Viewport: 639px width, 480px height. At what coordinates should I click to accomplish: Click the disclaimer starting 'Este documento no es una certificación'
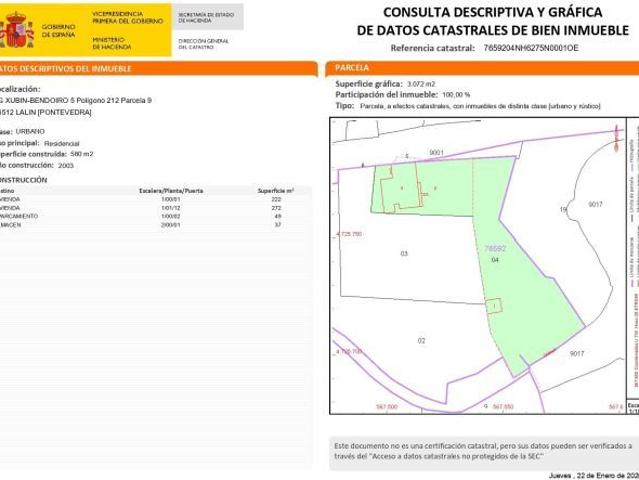(x=483, y=451)
